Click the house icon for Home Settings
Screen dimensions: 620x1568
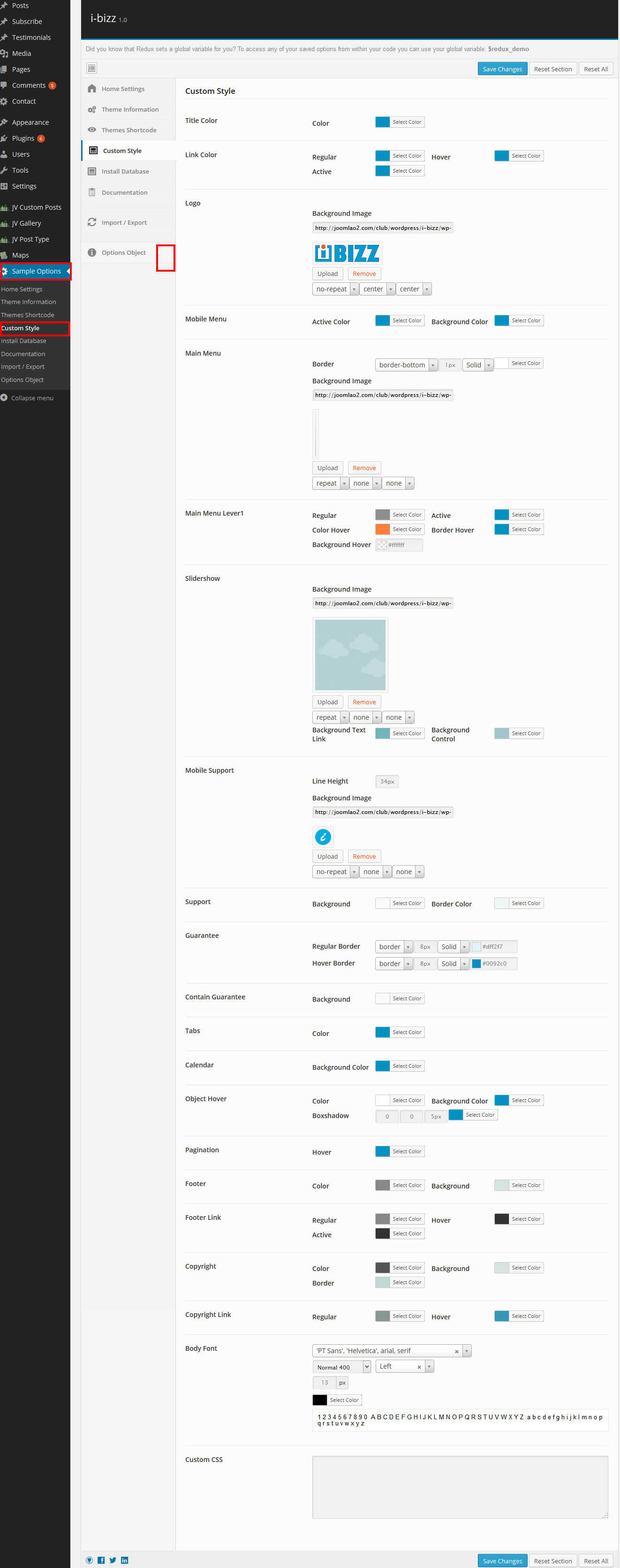(x=92, y=89)
